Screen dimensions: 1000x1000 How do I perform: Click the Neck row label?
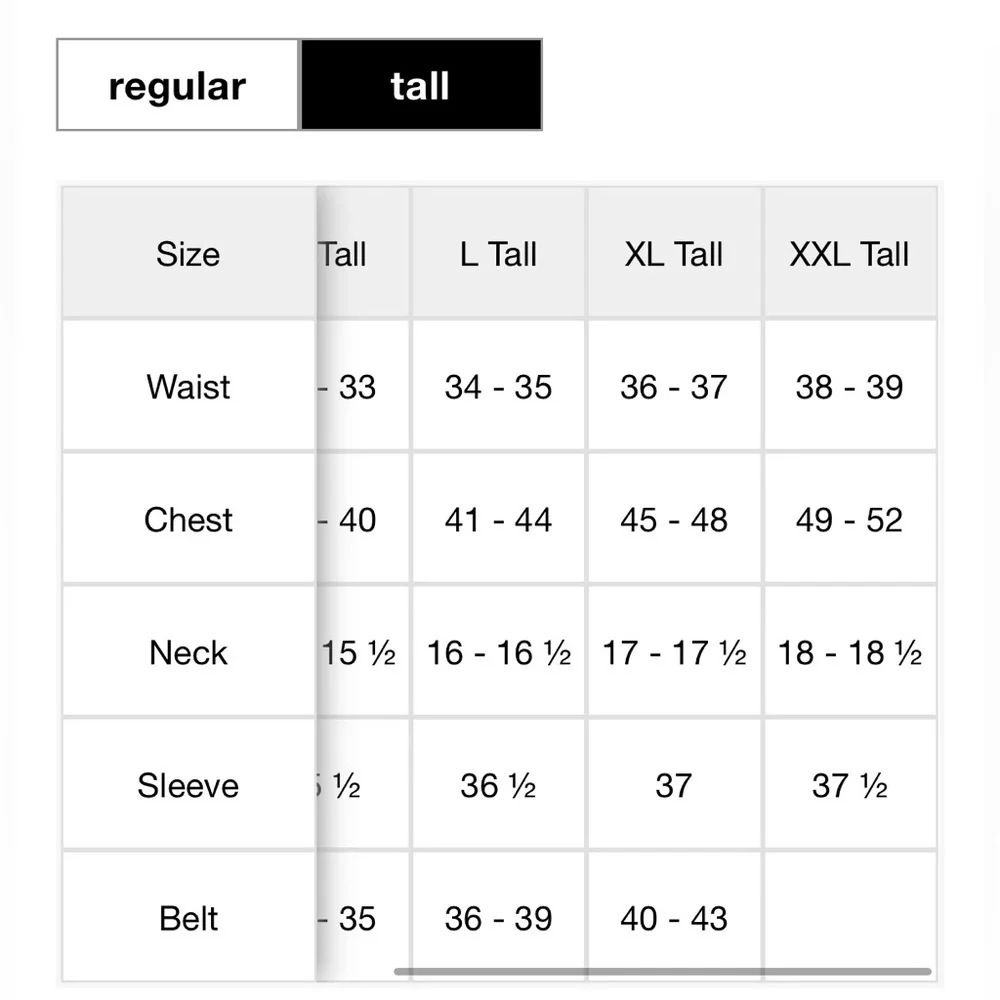(x=189, y=652)
